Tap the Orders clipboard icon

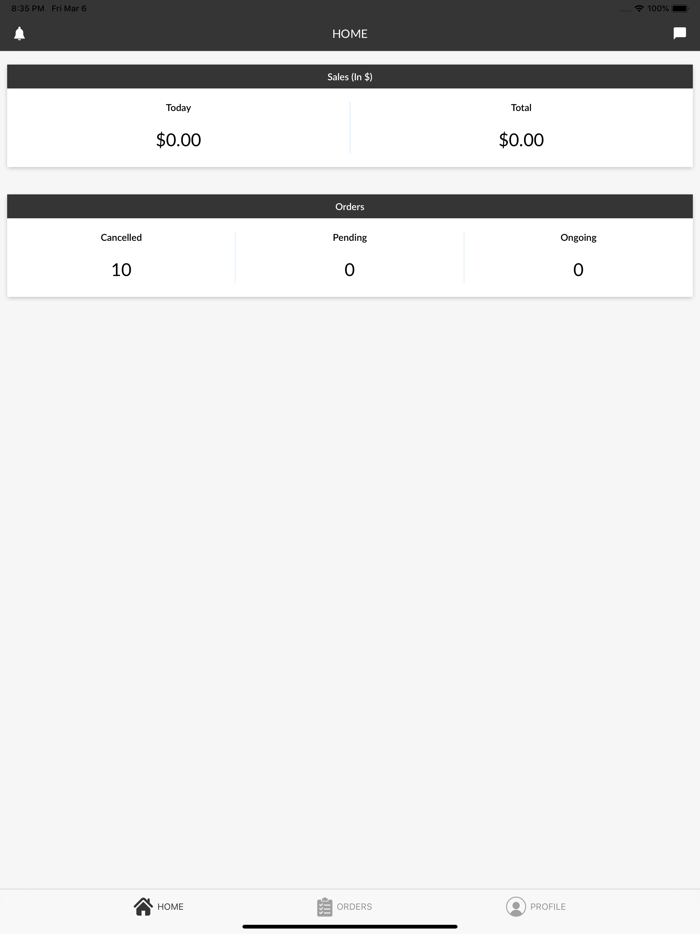[x=324, y=906]
